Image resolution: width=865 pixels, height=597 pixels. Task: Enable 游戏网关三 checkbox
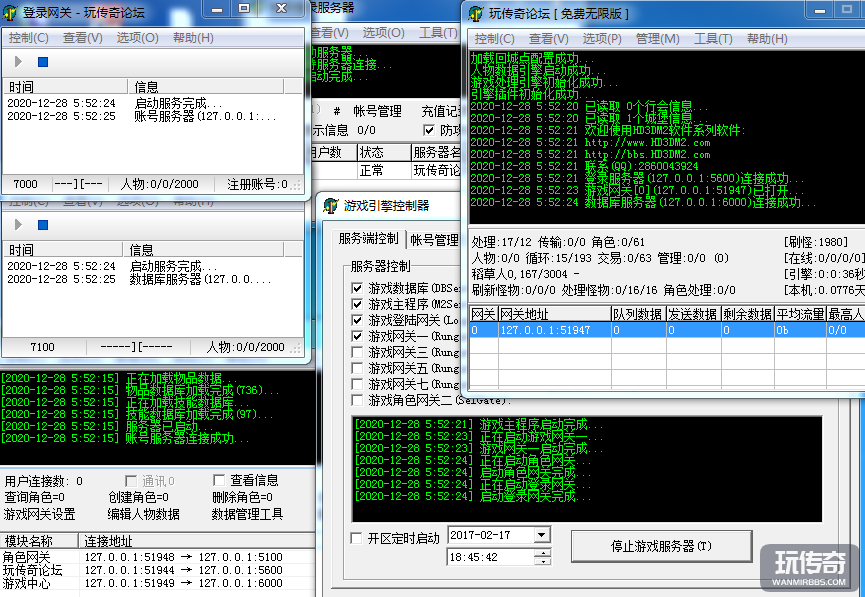click(357, 352)
